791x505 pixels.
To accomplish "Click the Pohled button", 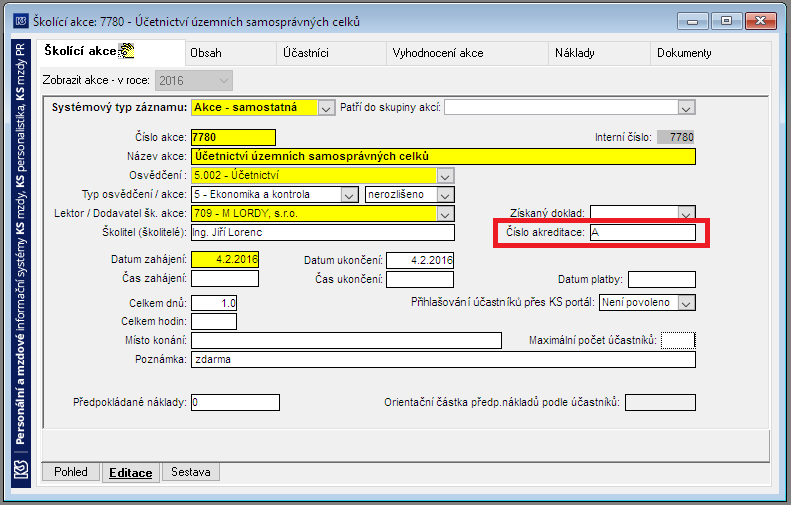I will point(71,472).
